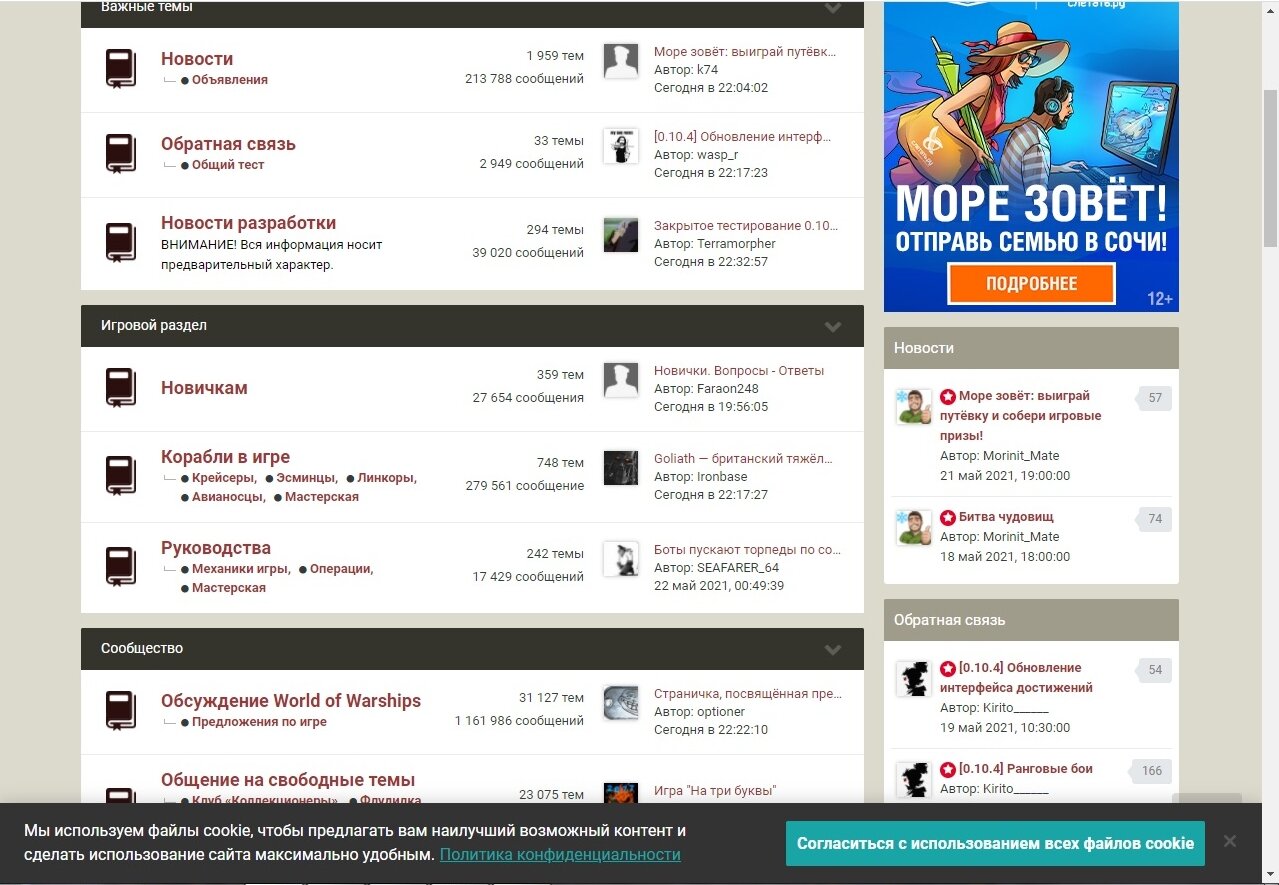Image resolution: width=1279 pixels, height=885 pixels.
Task: Open the Политика конфиденциальности link
Action: pos(560,855)
